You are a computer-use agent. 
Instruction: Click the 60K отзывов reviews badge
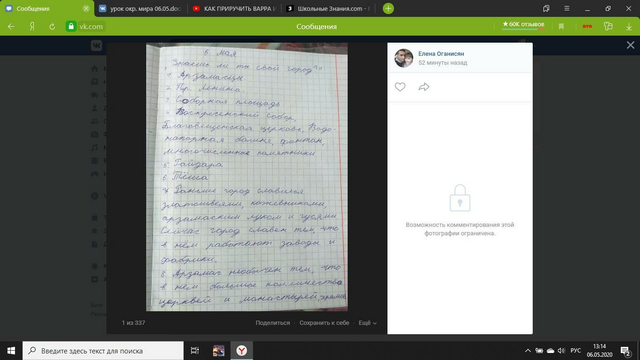click(x=523, y=25)
